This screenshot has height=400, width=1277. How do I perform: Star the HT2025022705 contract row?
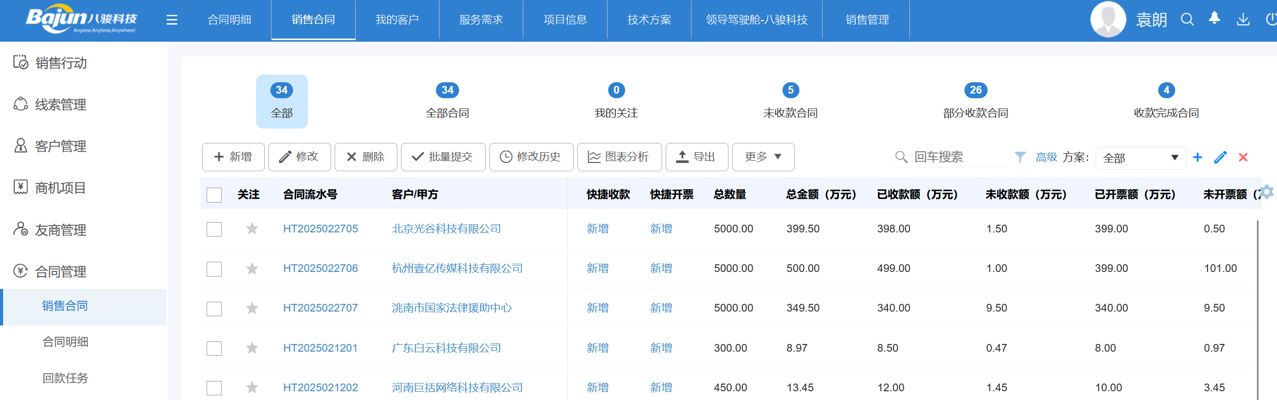pyautogui.click(x=252, y=229)
